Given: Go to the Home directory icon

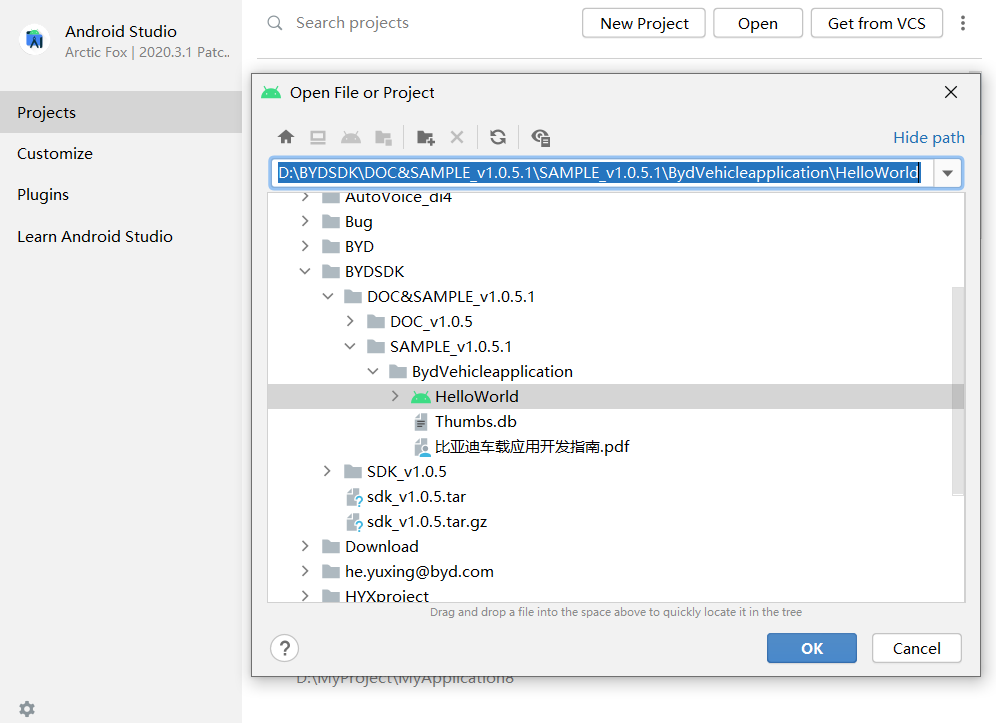Looking at the screenshot, I should (286, 137).
